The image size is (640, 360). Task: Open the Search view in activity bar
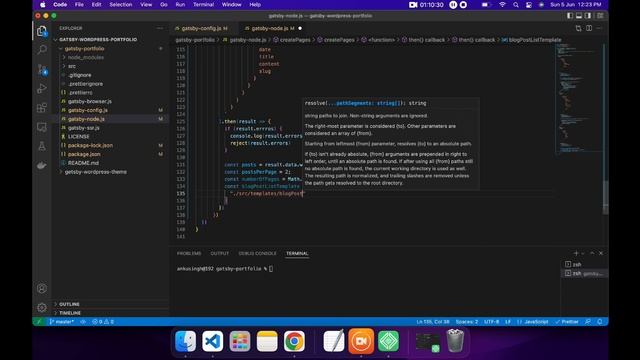[x=42, y=50]
